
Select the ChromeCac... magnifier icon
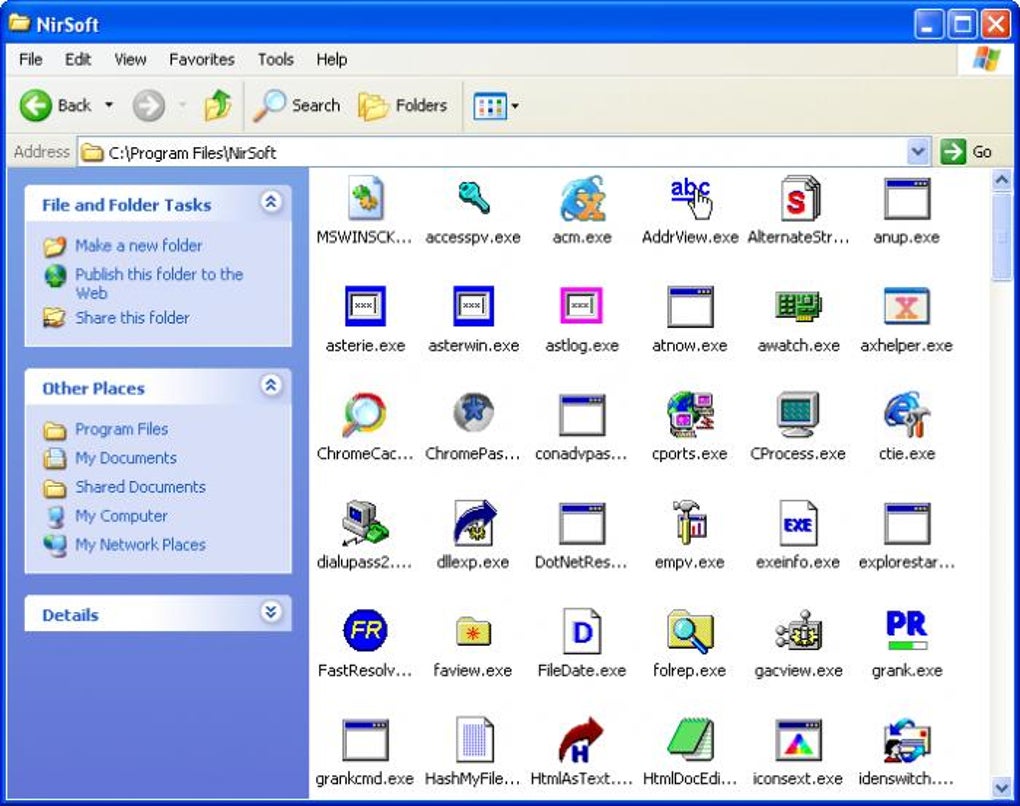[365, 414]
